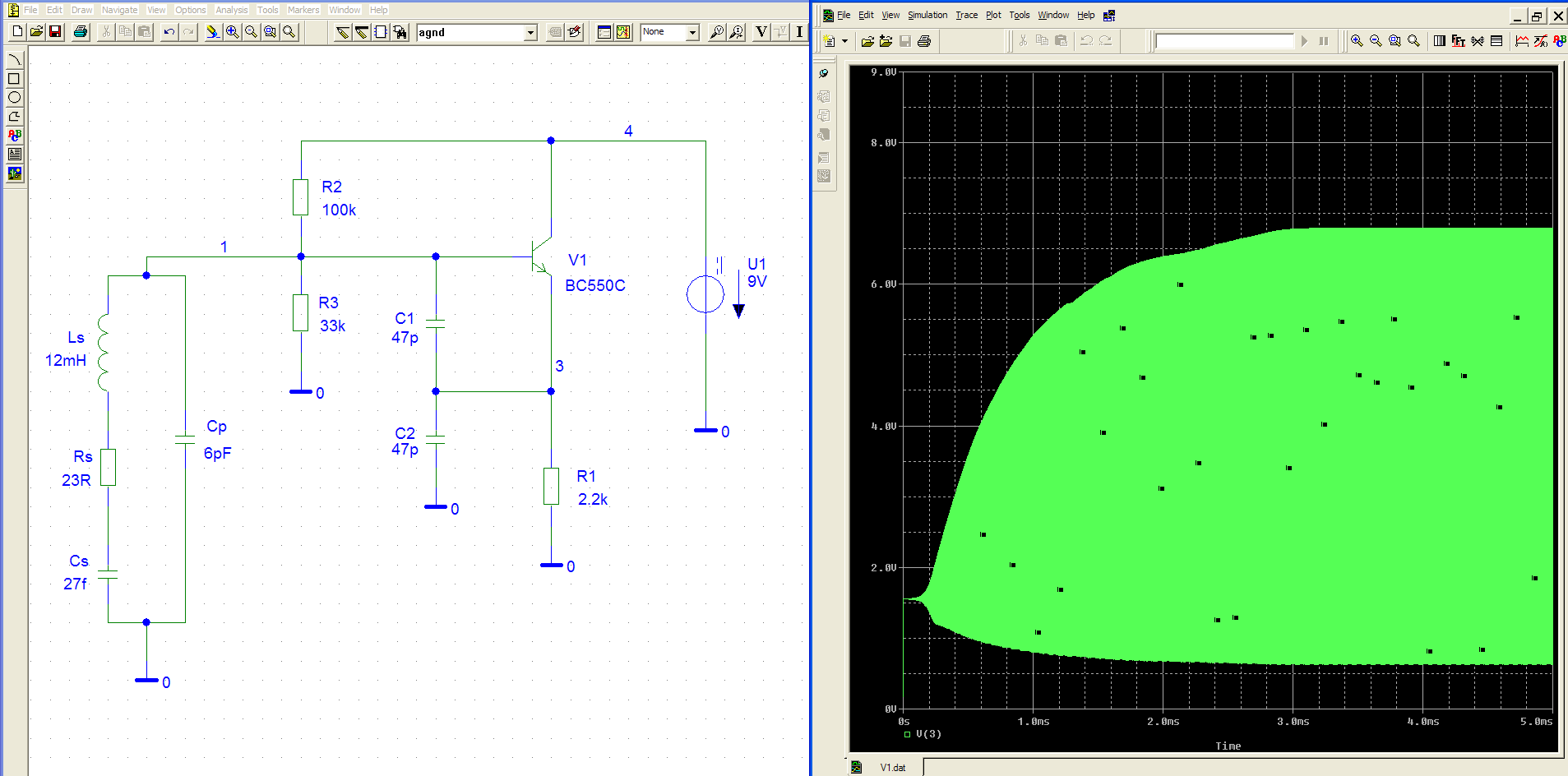Open schematic File menu
Screen dimensions: 1568x776
tap(30, 10)
